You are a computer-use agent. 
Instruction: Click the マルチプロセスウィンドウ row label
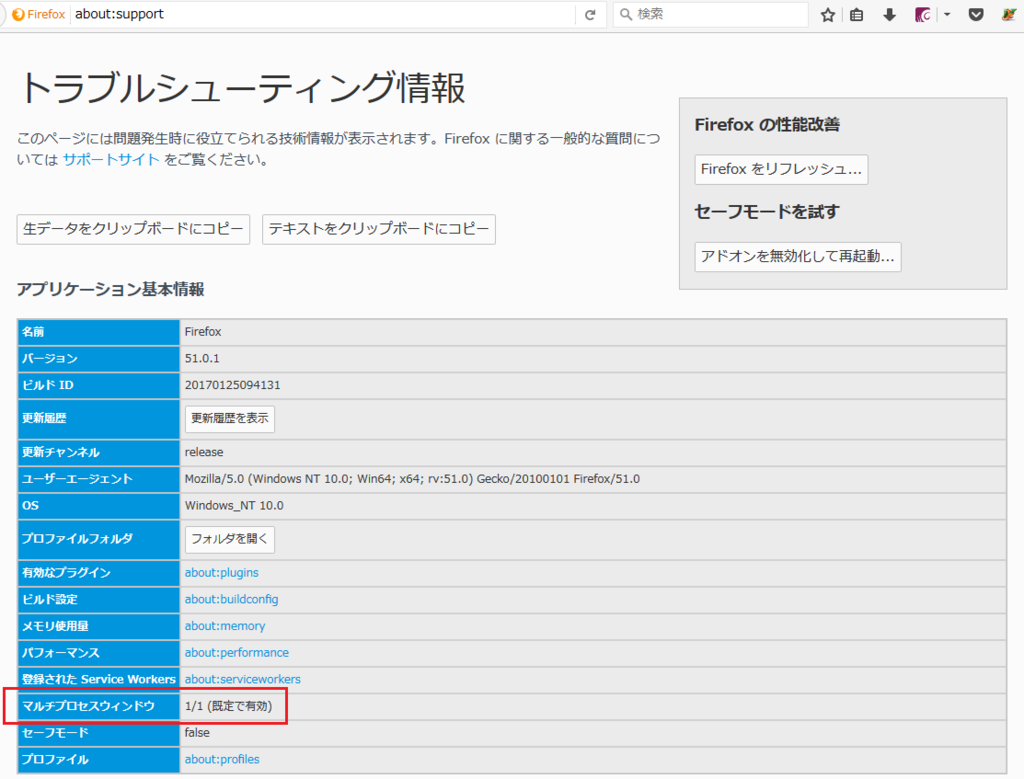tap(88, 707)
